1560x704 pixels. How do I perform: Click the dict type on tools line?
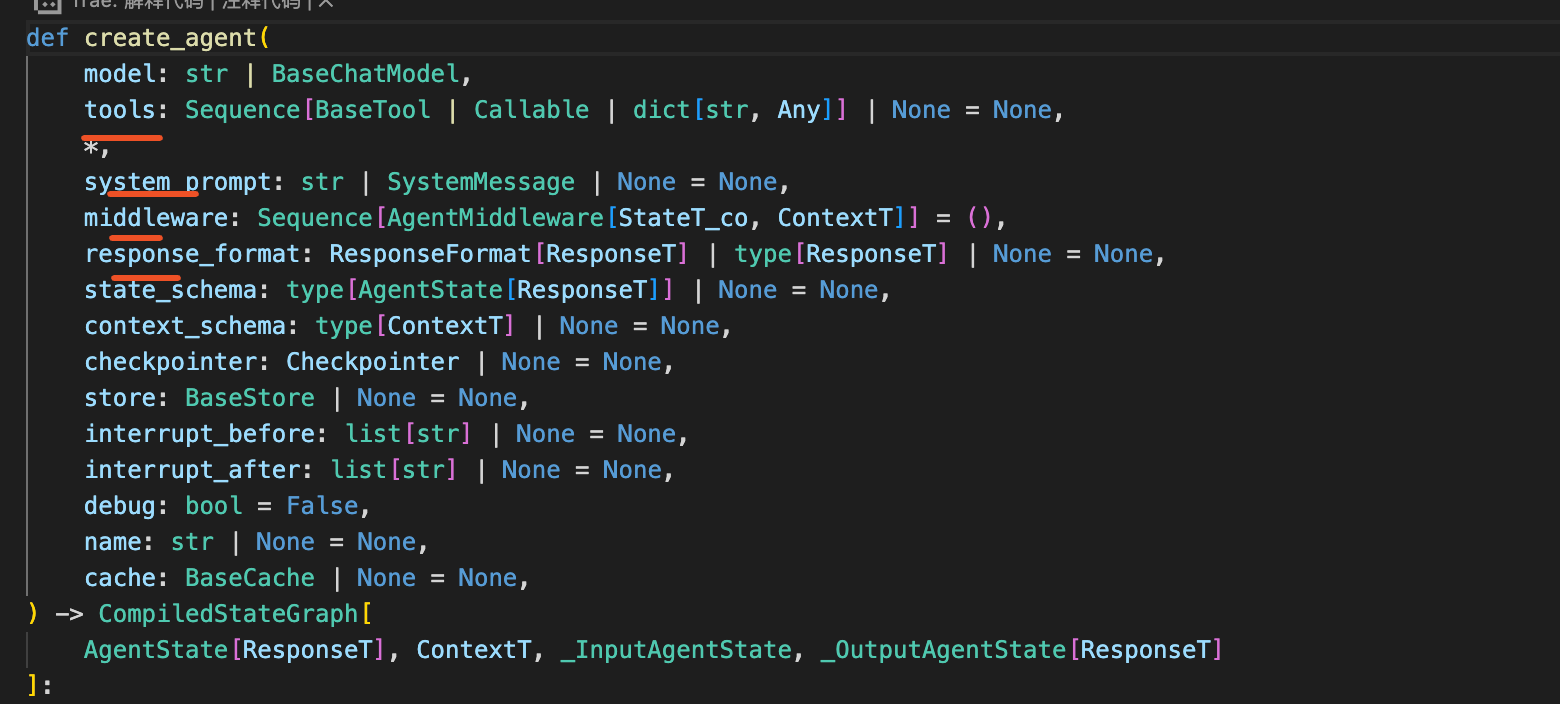[x=662, y=110]
